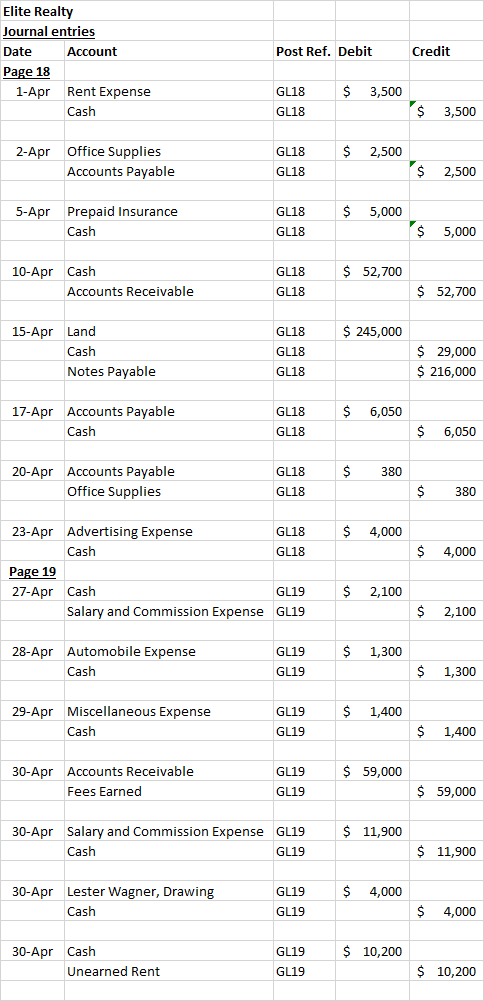The height and width of the screenshot is (1001, 484).
Task: Click the $2,500 debit cell
Action: click(372, 151)
